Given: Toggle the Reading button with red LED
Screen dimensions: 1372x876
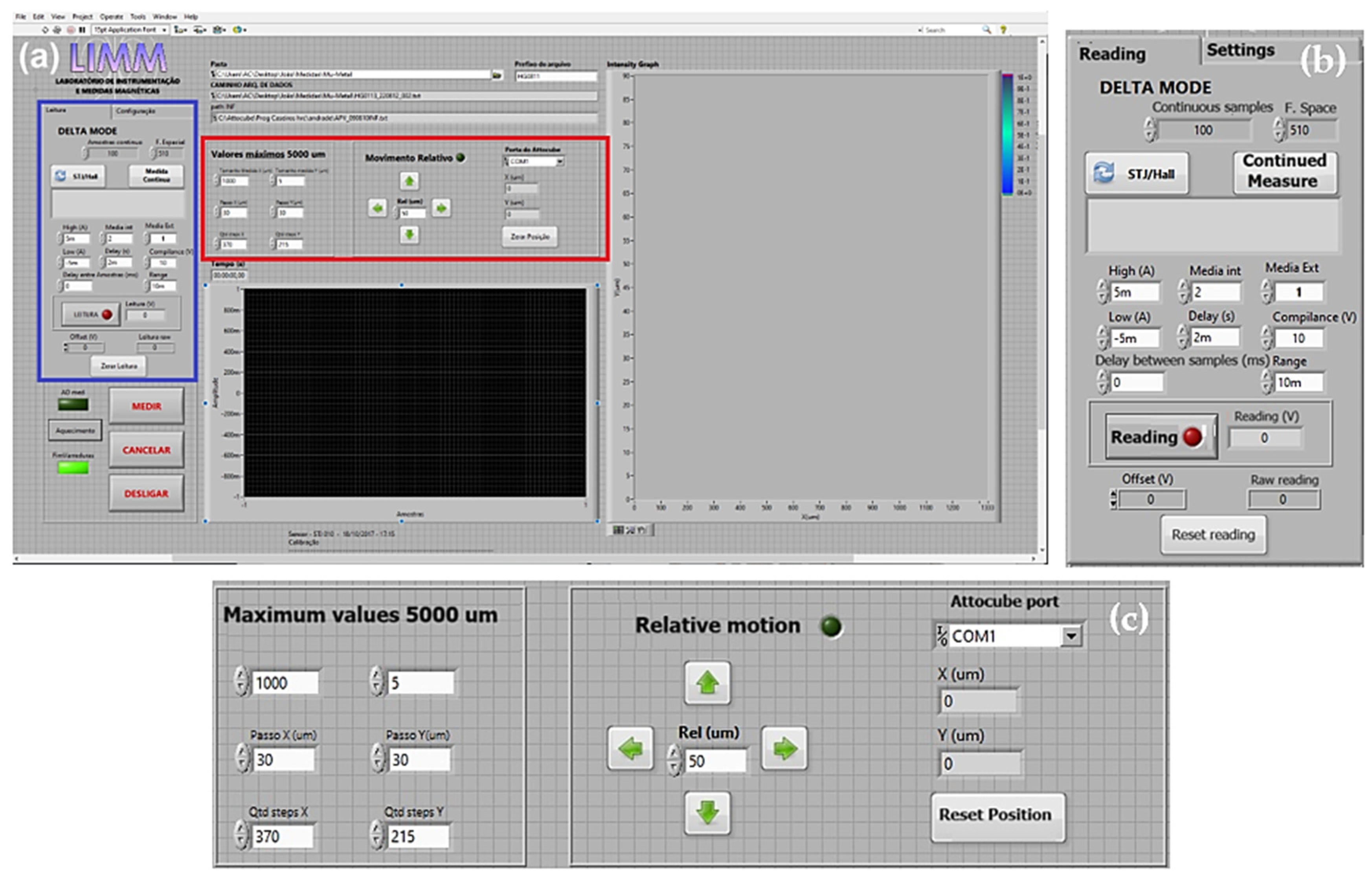Looking at the screenshot, I should pyautogui.click(x=1161, y=437).
